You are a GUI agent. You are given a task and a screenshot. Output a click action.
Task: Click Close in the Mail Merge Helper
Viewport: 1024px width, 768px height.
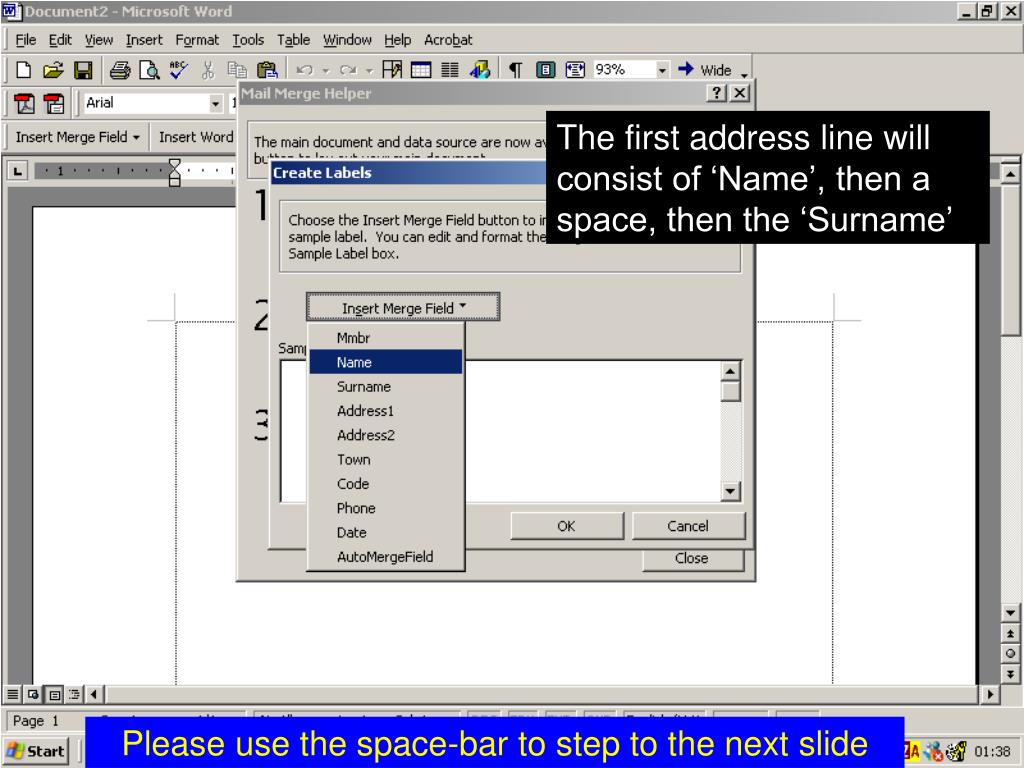[692, 559]
